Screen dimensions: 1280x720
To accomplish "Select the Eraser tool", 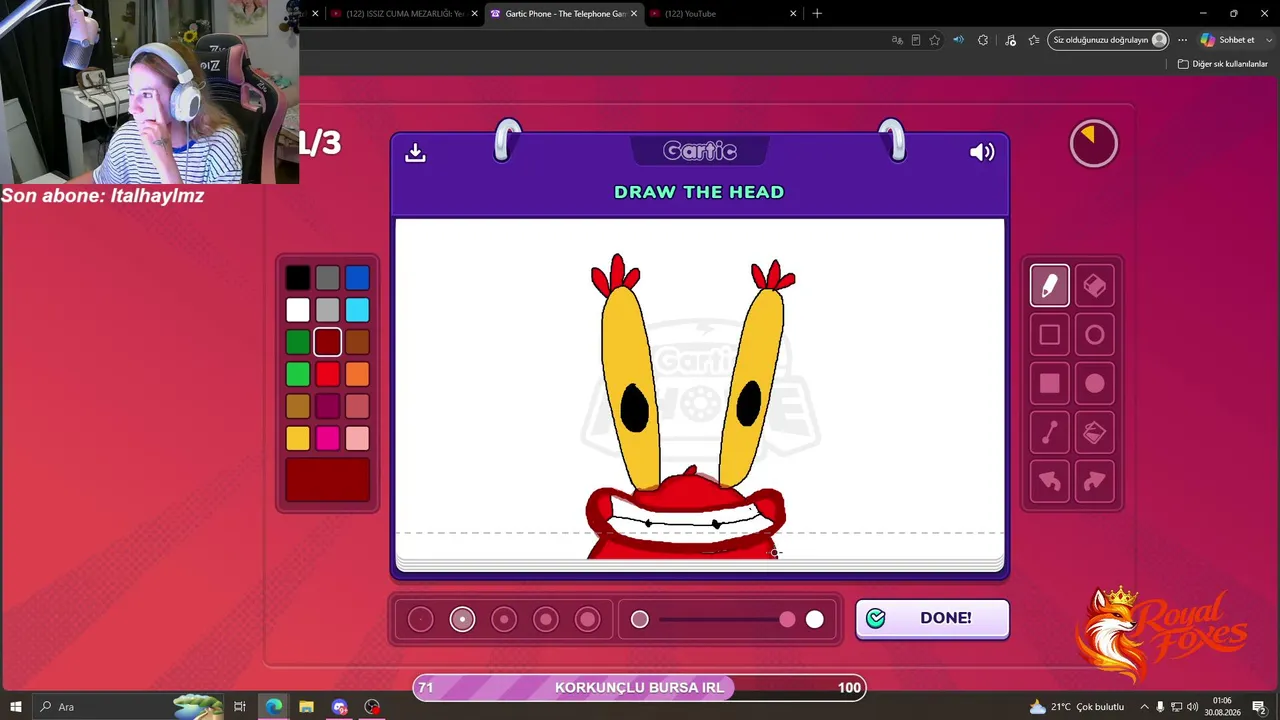I will 1095,286.
